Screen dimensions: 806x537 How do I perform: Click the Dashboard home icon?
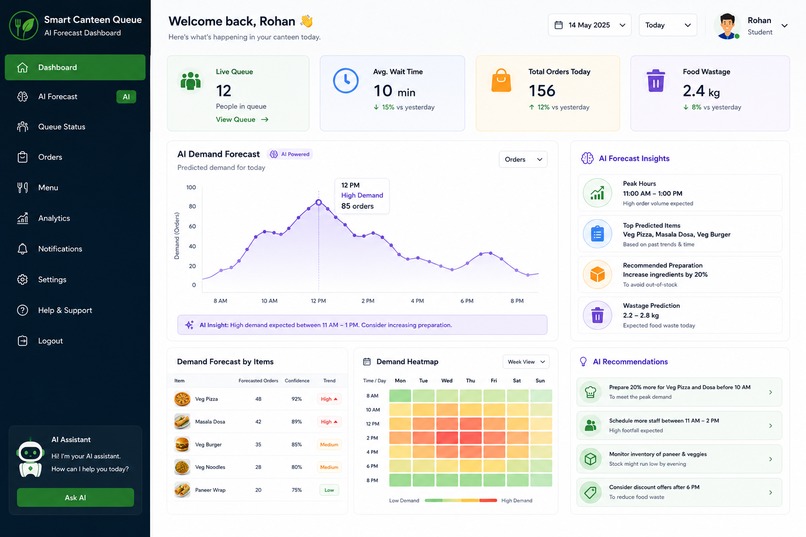pyautogui.click(x=23, y=67)
